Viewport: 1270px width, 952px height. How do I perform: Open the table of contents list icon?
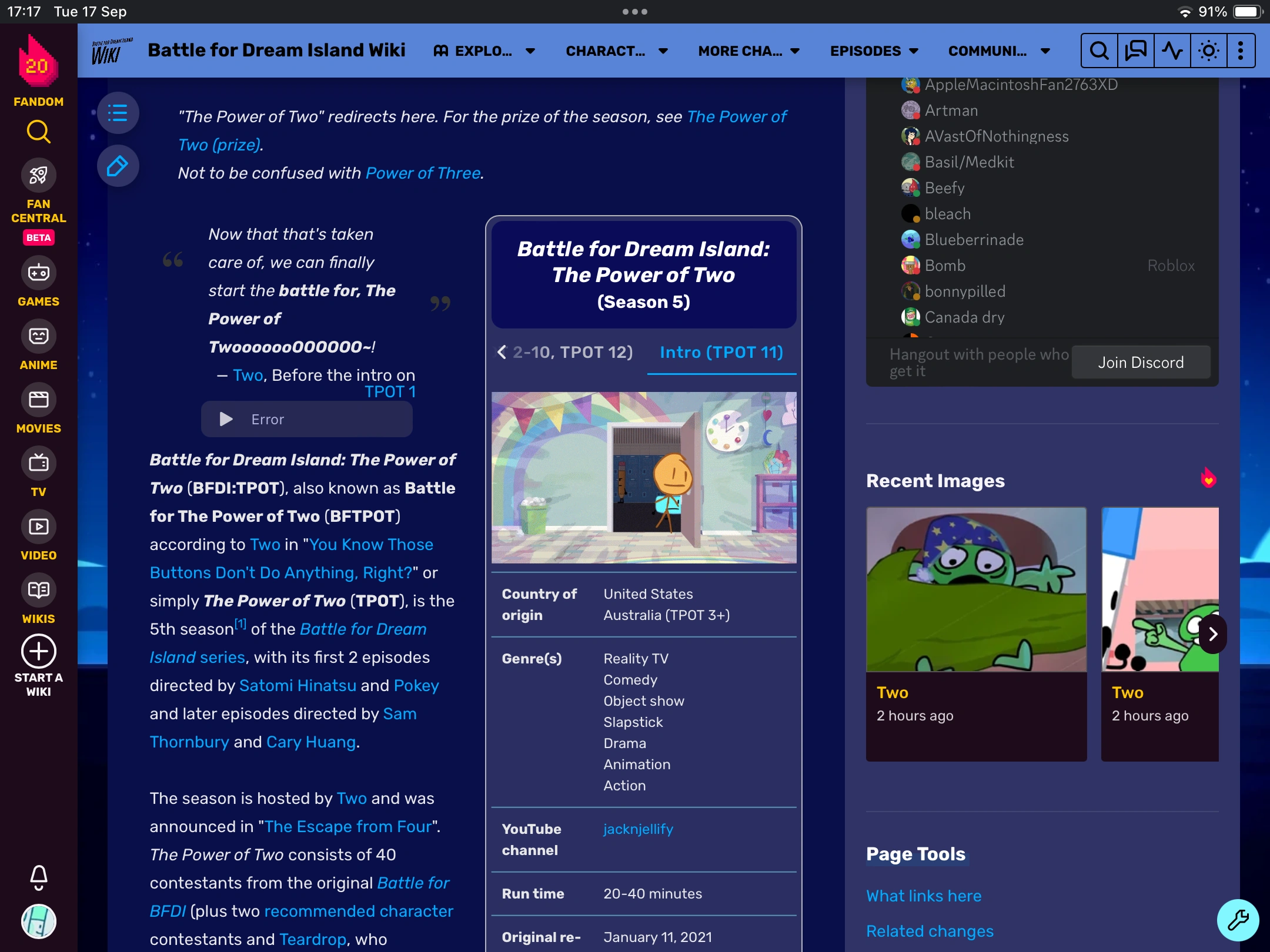point(118,112)
